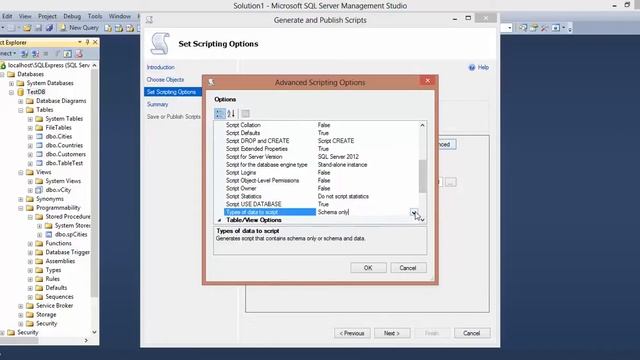Click the Object Explorer scroll-down arrow
This screenshot has width=640, height=360.
[x=94, y=333]
